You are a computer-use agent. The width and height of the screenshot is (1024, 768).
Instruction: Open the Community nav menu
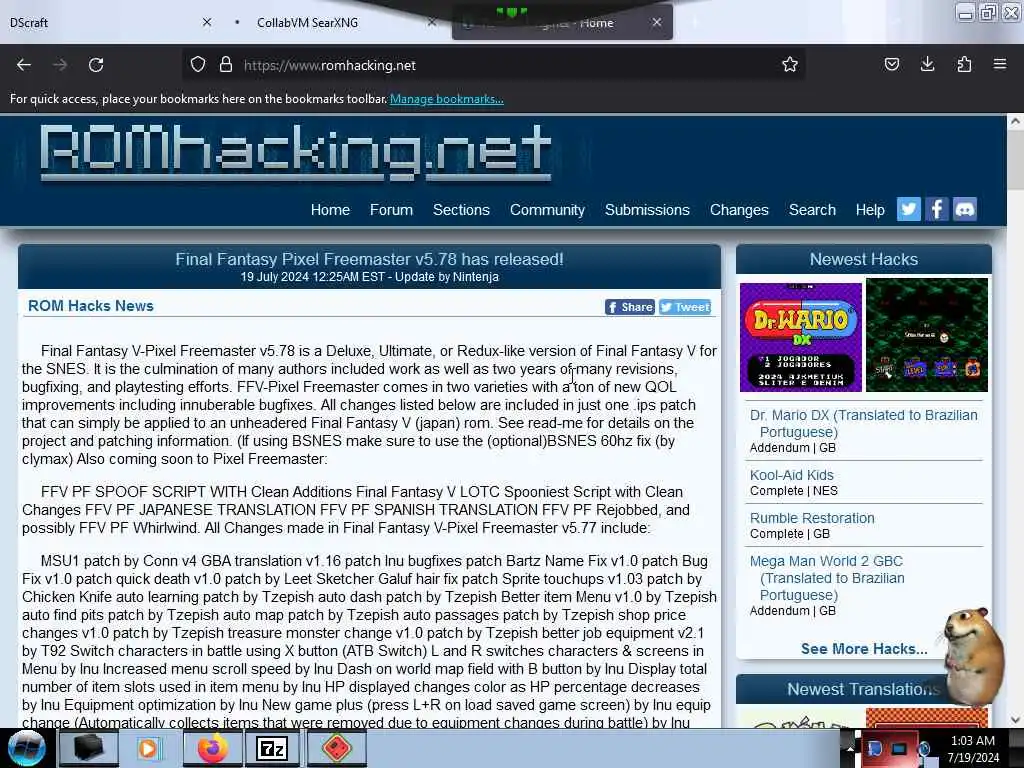547,210
